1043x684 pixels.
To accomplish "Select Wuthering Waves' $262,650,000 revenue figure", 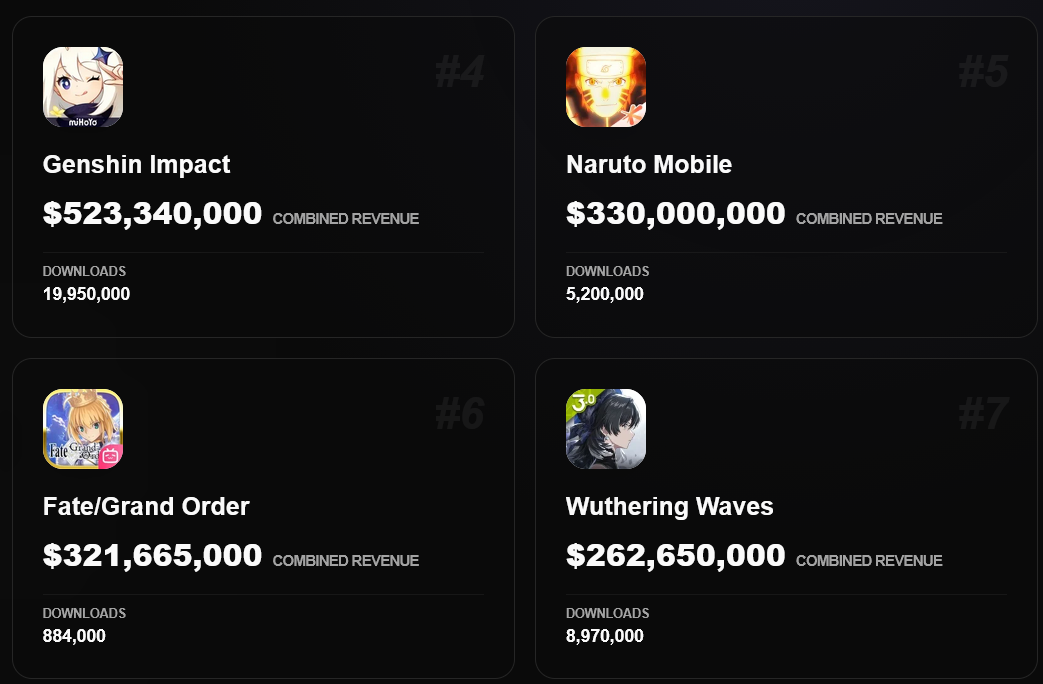I will tap(676, 555).
